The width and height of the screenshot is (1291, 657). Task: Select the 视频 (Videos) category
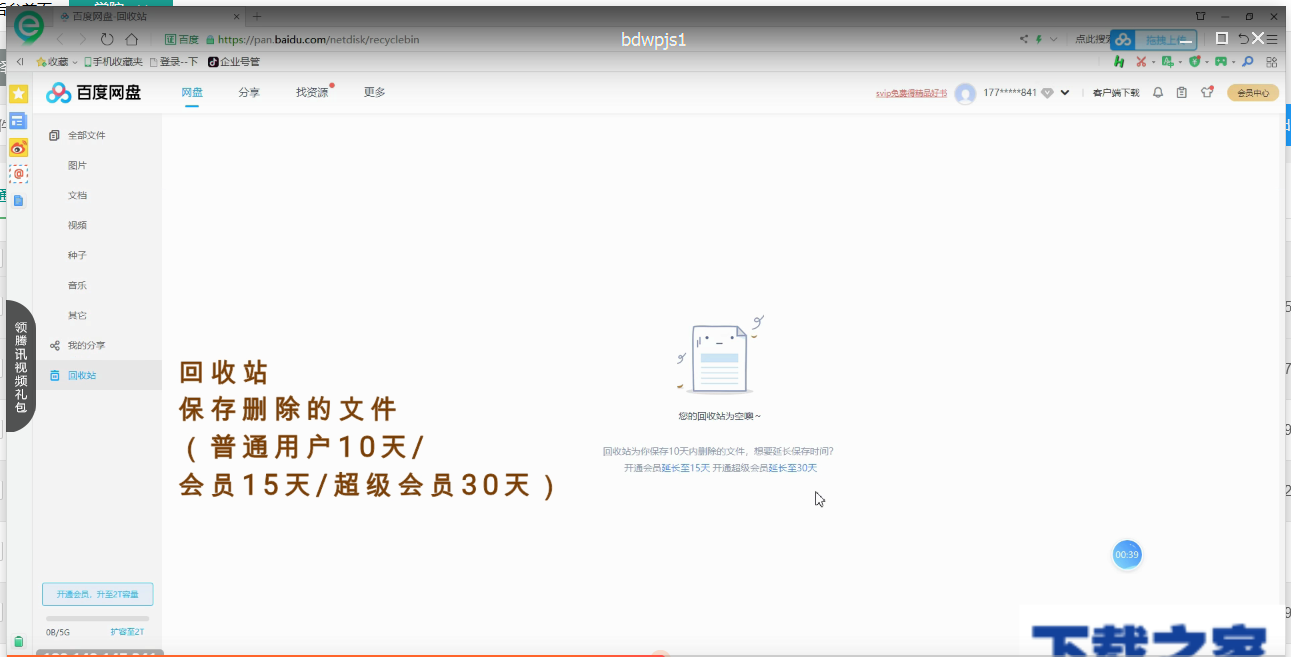pos(77,224)
